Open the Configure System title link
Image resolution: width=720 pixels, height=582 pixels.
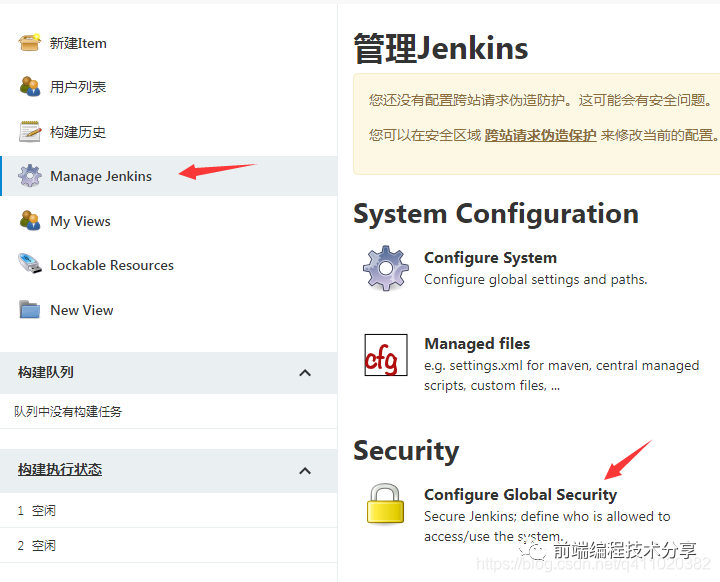coord(490,258)
